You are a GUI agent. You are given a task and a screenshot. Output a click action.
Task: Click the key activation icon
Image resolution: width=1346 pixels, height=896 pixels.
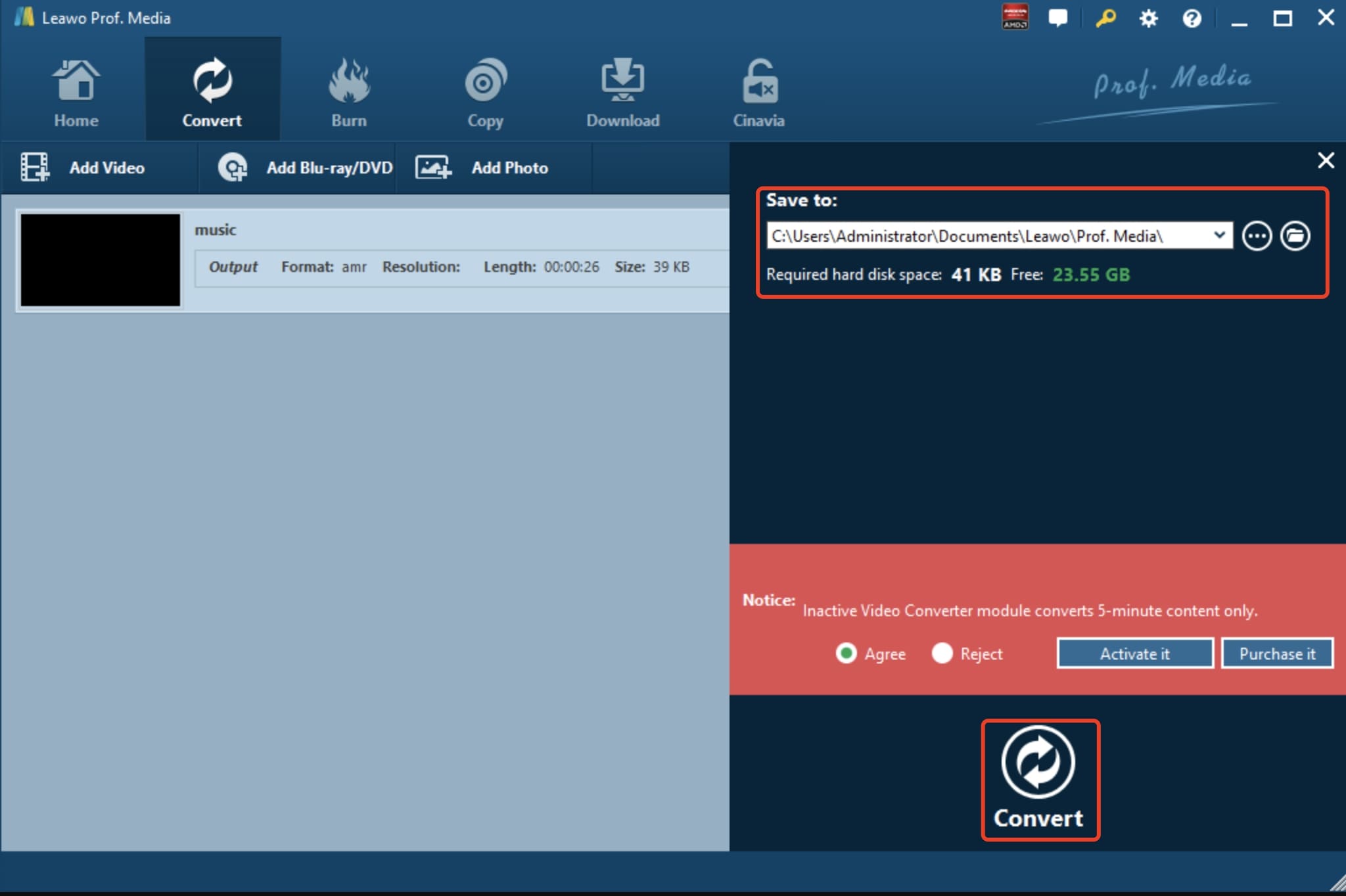pos(1105,18)
